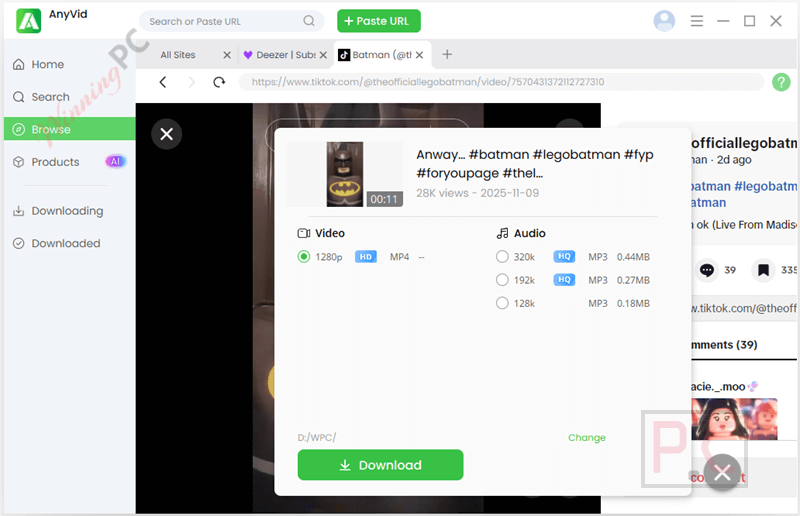Switch to the All Sites tab

pyautogui.click(x=178, y=55)
